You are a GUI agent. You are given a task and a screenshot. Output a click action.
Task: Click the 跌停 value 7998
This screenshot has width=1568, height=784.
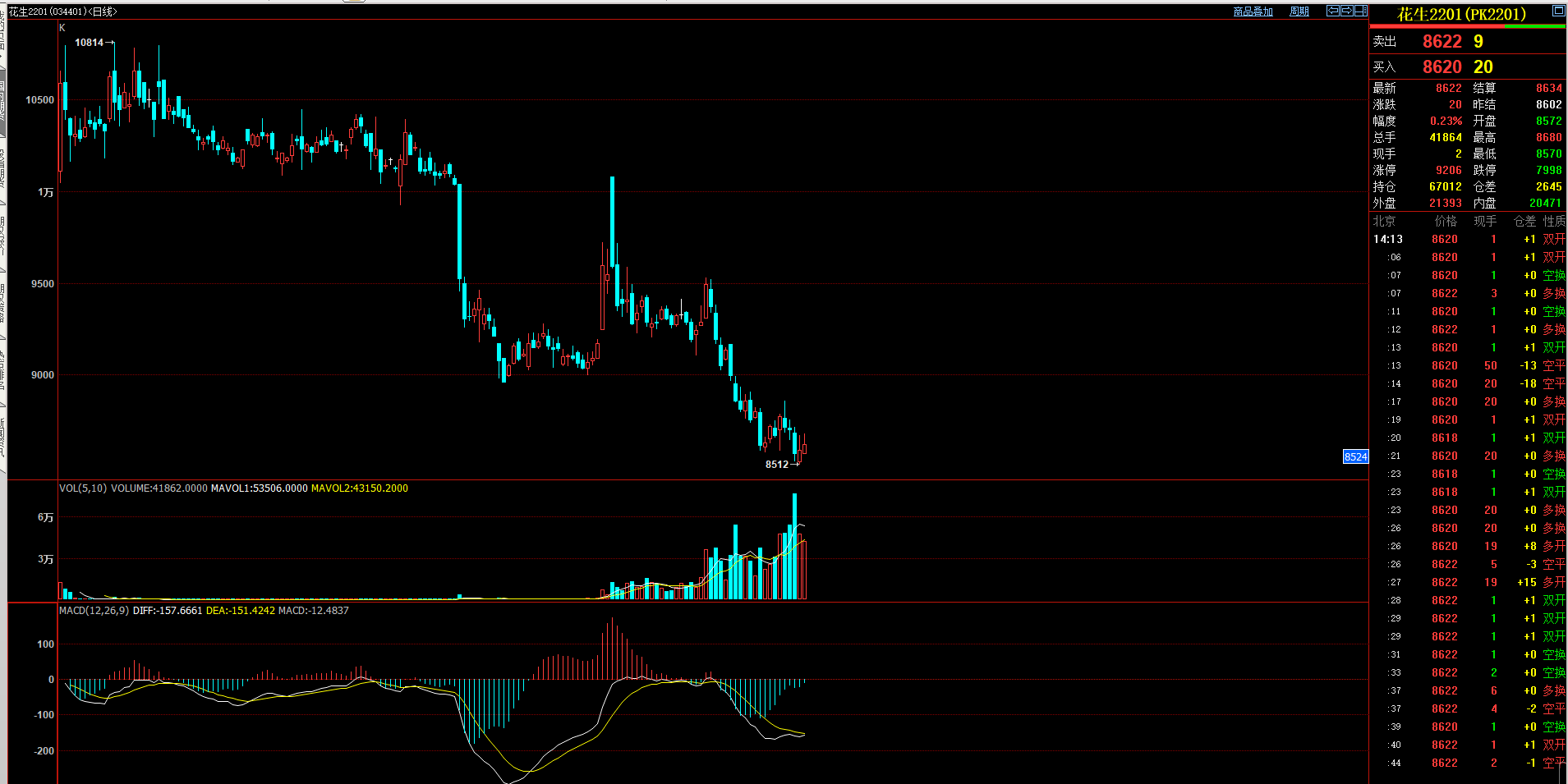click(1549, 170)
